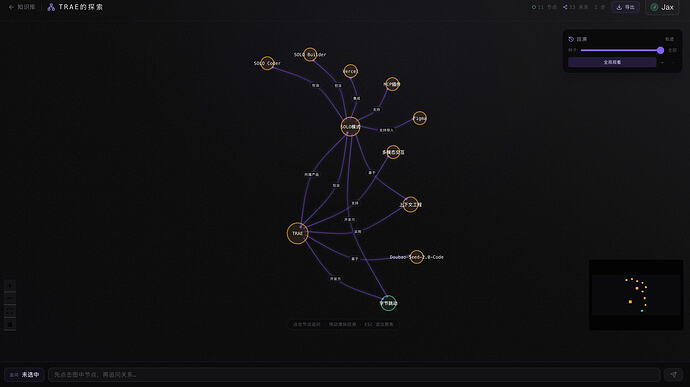Zoom out with second canvas control

pos(10,299)
